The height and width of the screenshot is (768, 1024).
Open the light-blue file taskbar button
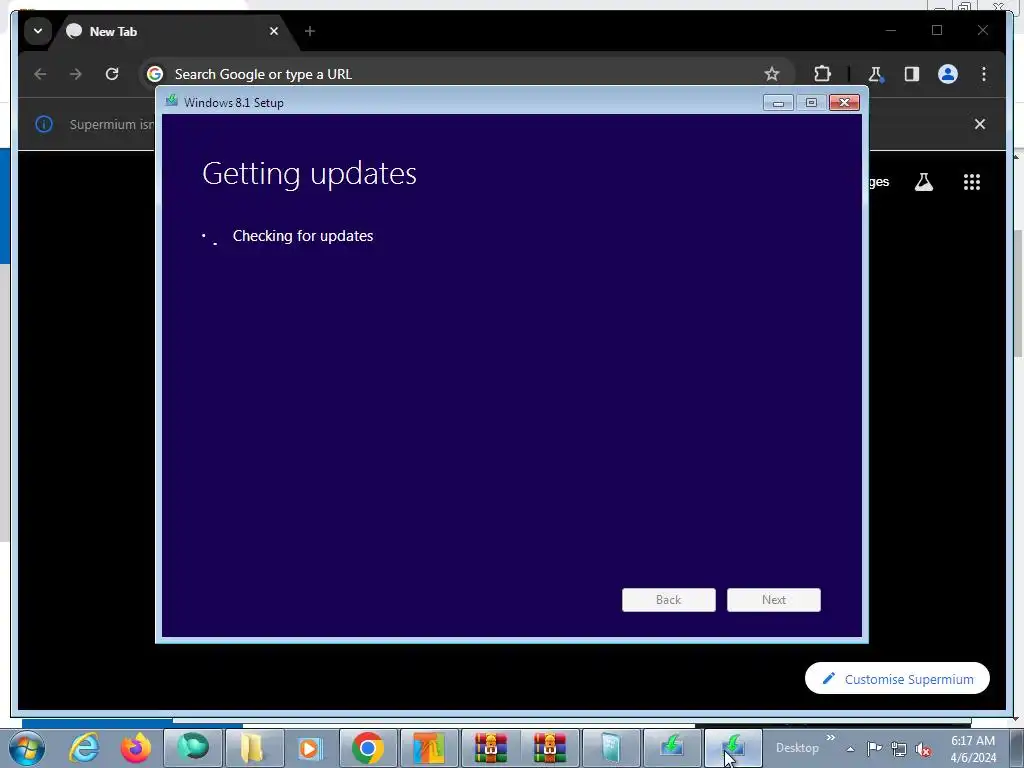611,748
